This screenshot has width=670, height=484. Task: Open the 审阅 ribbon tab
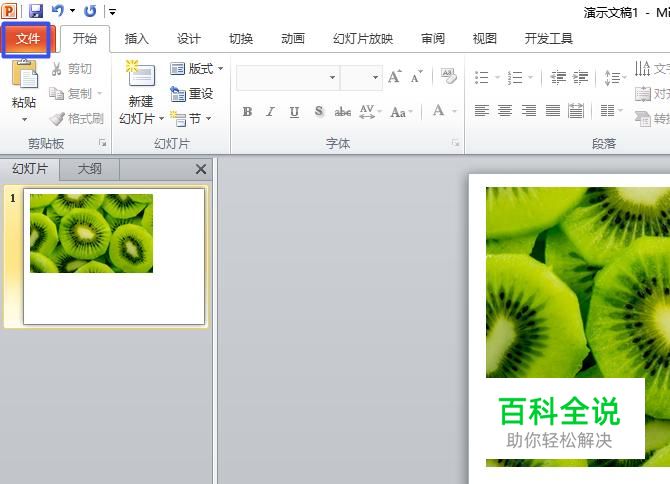tap(433, 39)
